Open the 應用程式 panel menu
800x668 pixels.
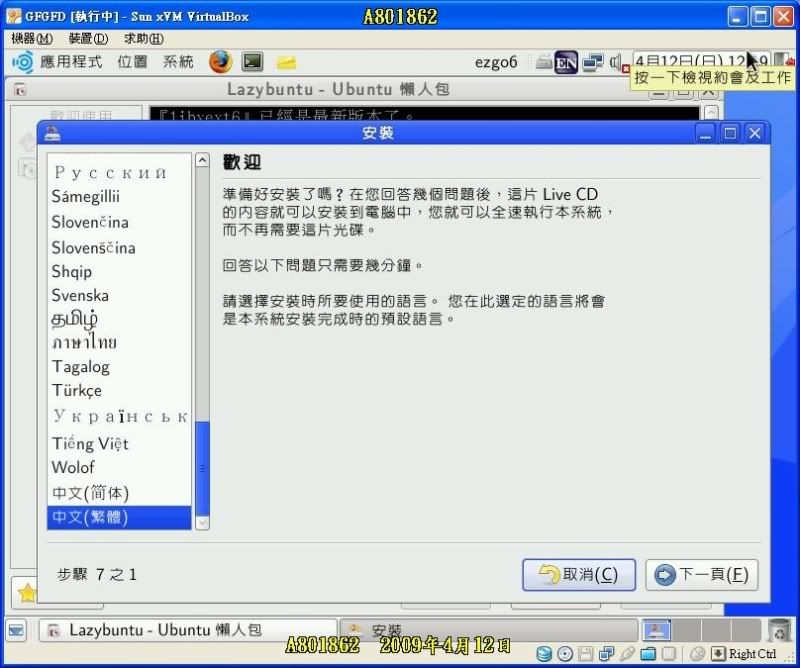(71, 62)
